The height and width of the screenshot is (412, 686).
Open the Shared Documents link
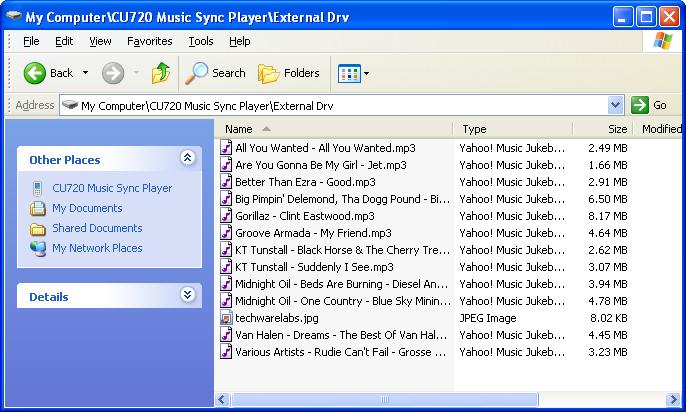point(97,228)
